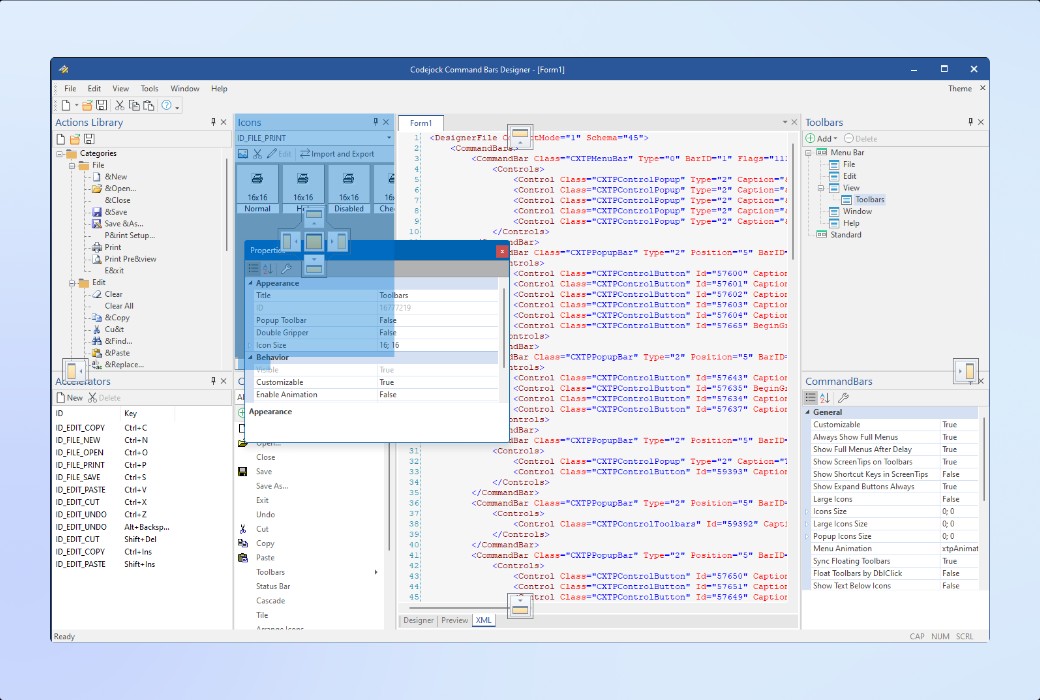
Task: Click the scissors icon in Icons panel toolbar
Action: (257, 154)
